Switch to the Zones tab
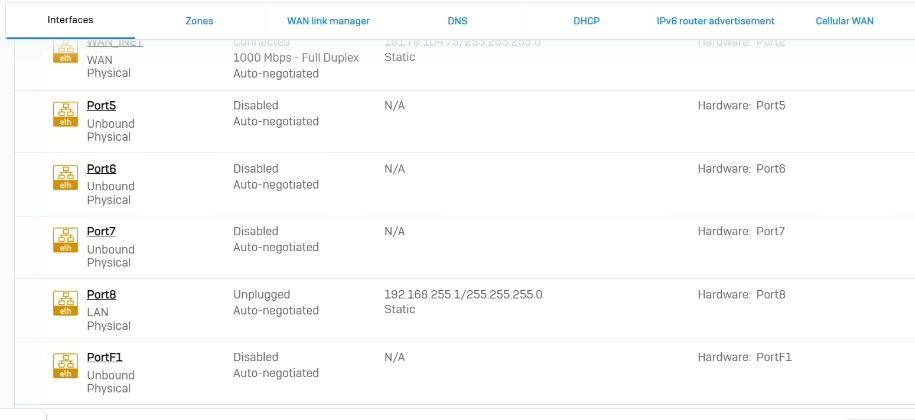915x420 pixels. point(199,21)
